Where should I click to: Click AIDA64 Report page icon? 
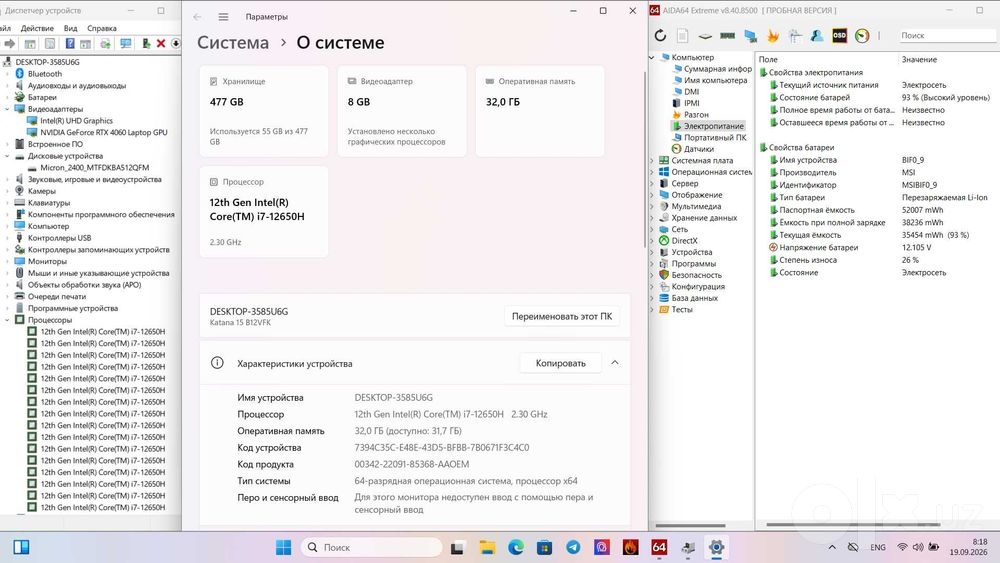coord(682,36)
